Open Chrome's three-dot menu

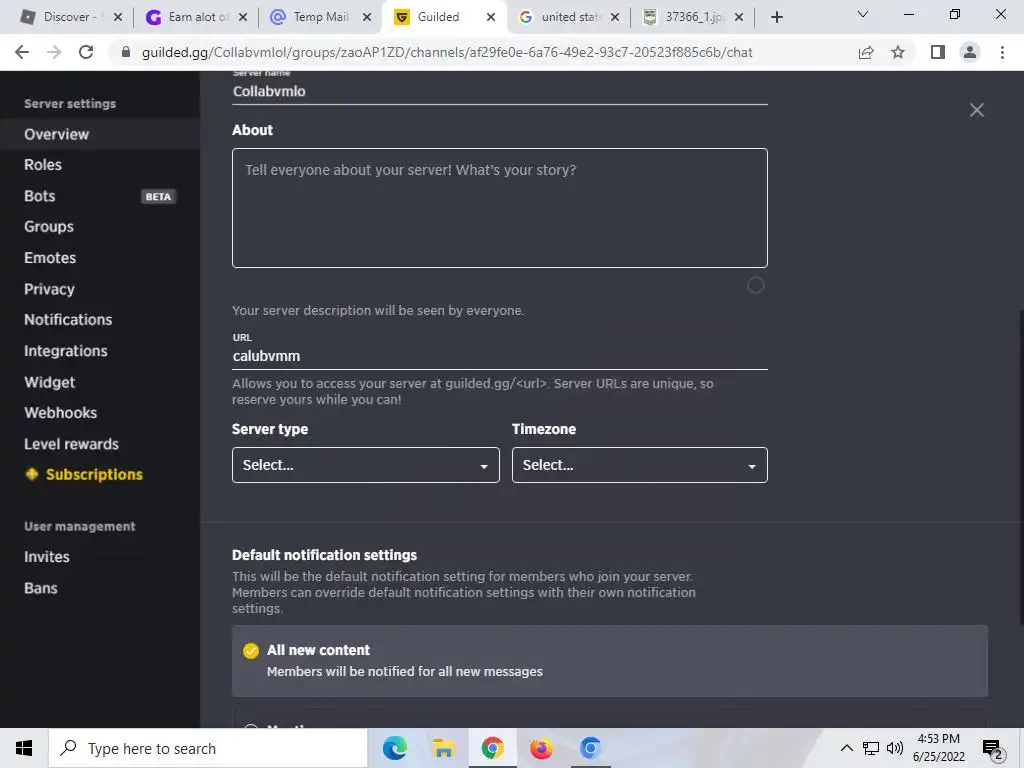click(x=1002, y=52)
